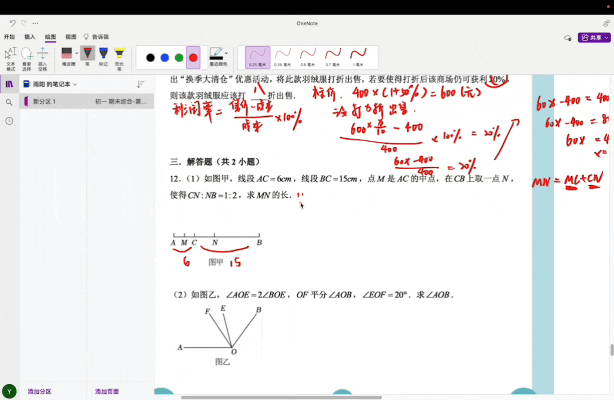This screenshot has width=614, height=400.
Task: Select the 插入空格 insert space tool
Action: (42, 59)
